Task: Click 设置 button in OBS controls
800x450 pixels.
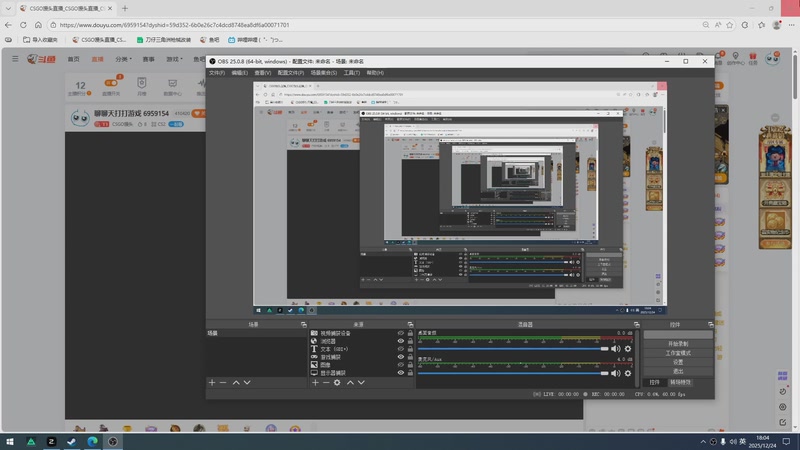Action: pyautogui.click(x=678, y=362)
